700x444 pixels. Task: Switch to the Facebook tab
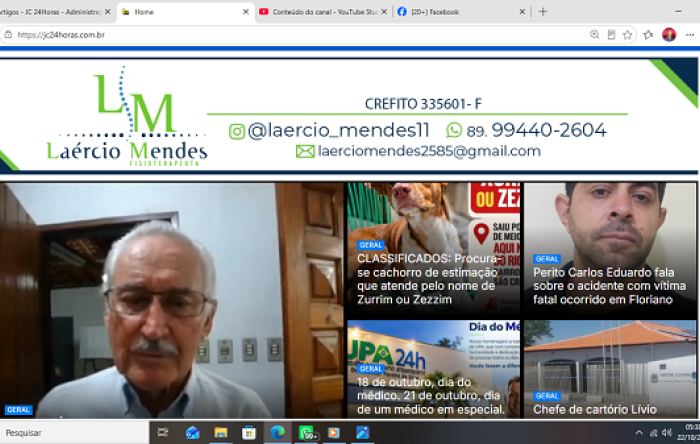point(462,12)
